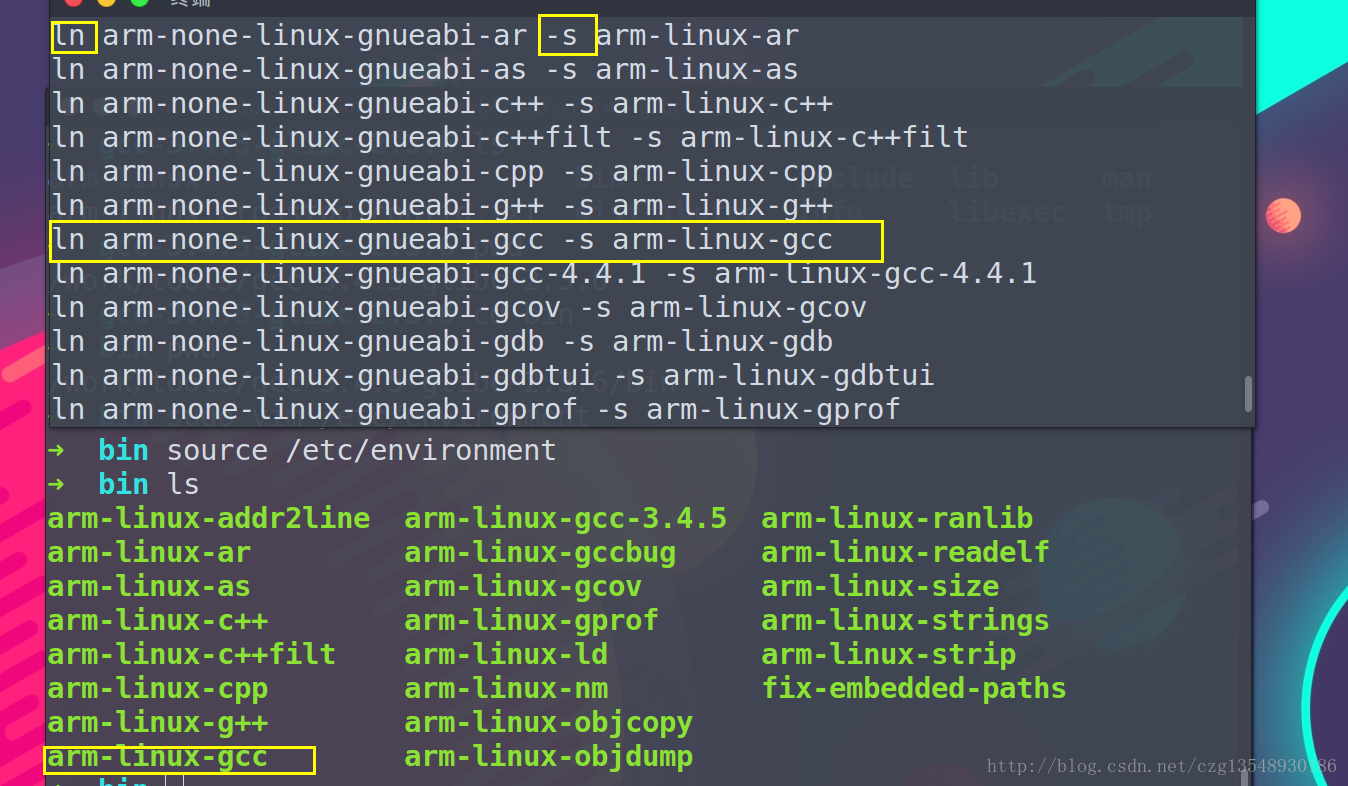Click the 'ln arm-none-linux-gnueabi-ar -s arm-linux-ar' line

(x=426, y=37)
